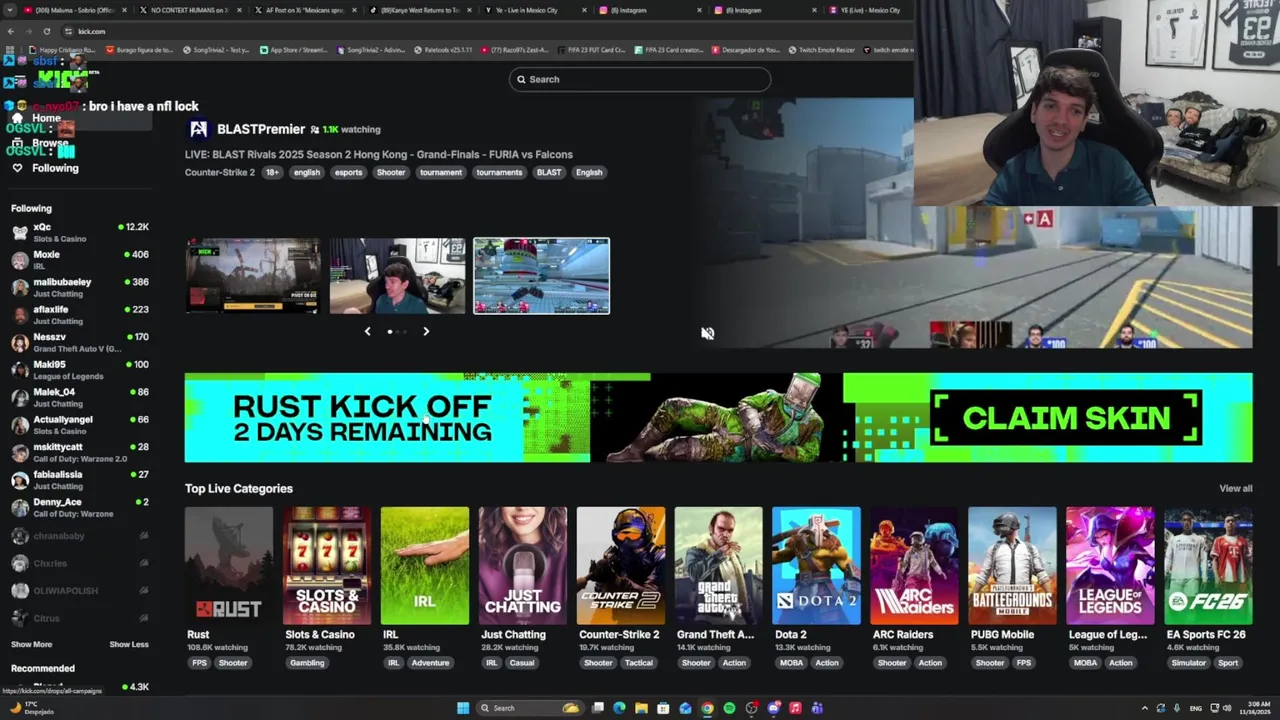Go to next carousel streams
1280x720 pixels.
(426, 331)
